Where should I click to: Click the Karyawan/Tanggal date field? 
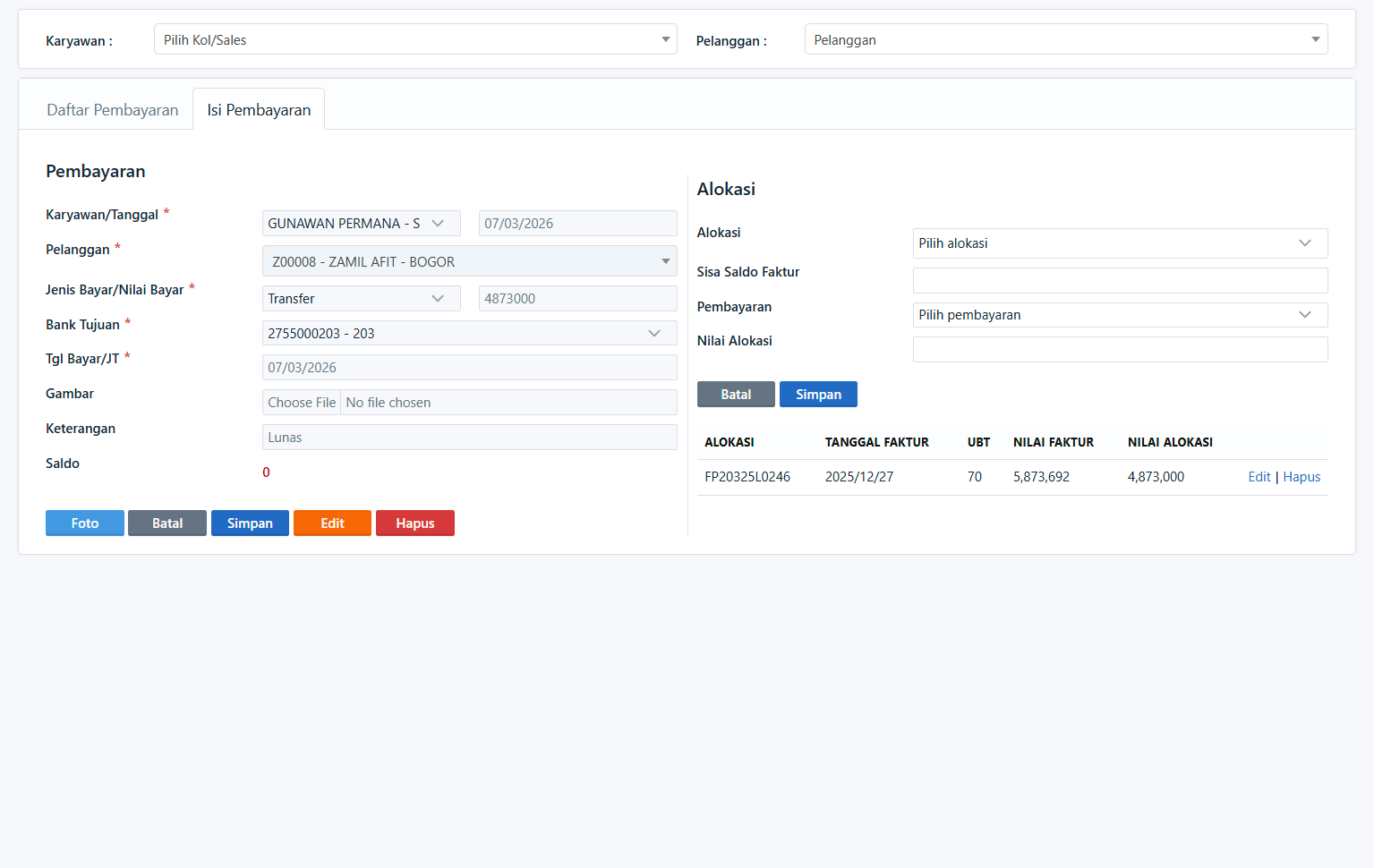577,224
